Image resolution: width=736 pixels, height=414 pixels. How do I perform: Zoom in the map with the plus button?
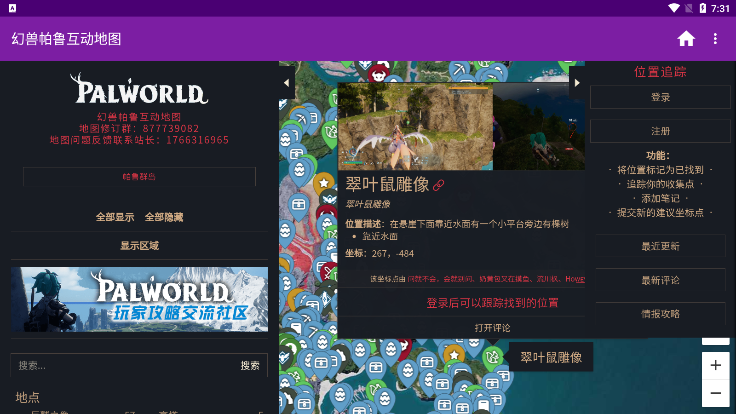coord(715,365)
